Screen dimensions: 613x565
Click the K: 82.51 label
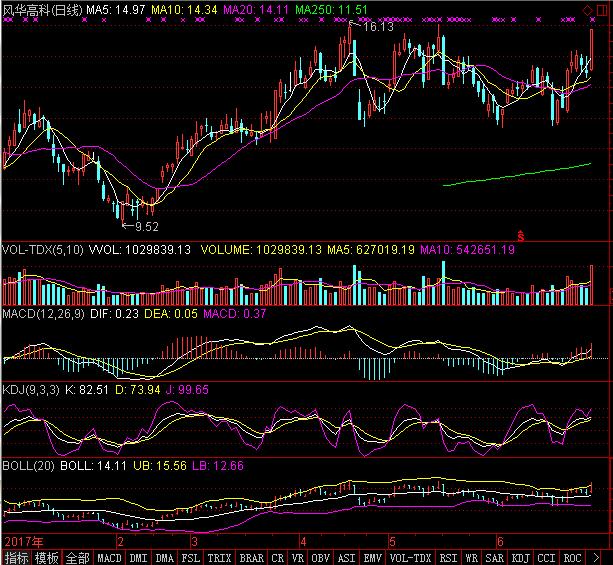(x=86, y=390)
